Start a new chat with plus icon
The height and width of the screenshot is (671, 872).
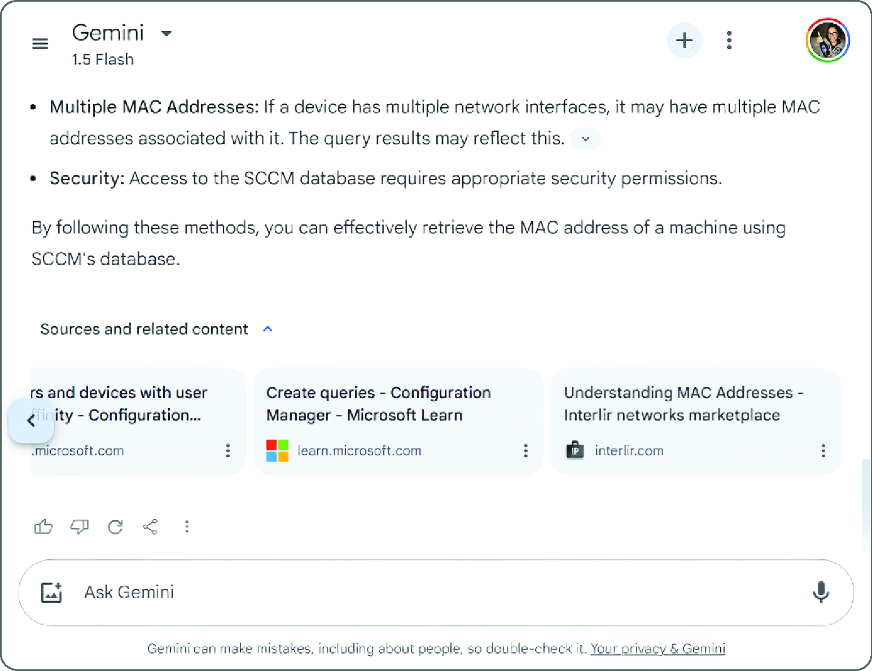click(x=684, y=41)
